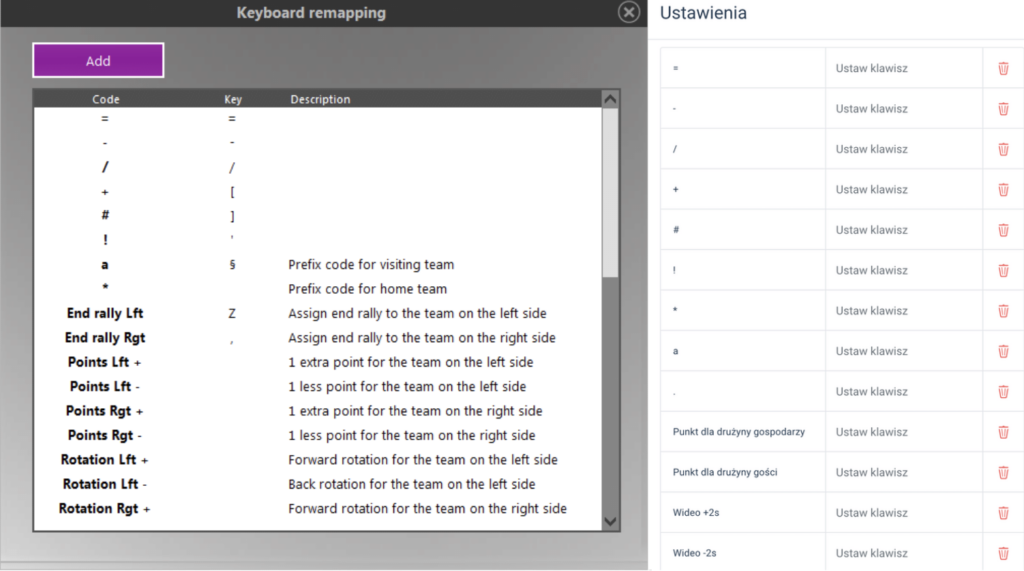Click the Description column header
The image size is (1024, 571).
[x=320, y=99]
